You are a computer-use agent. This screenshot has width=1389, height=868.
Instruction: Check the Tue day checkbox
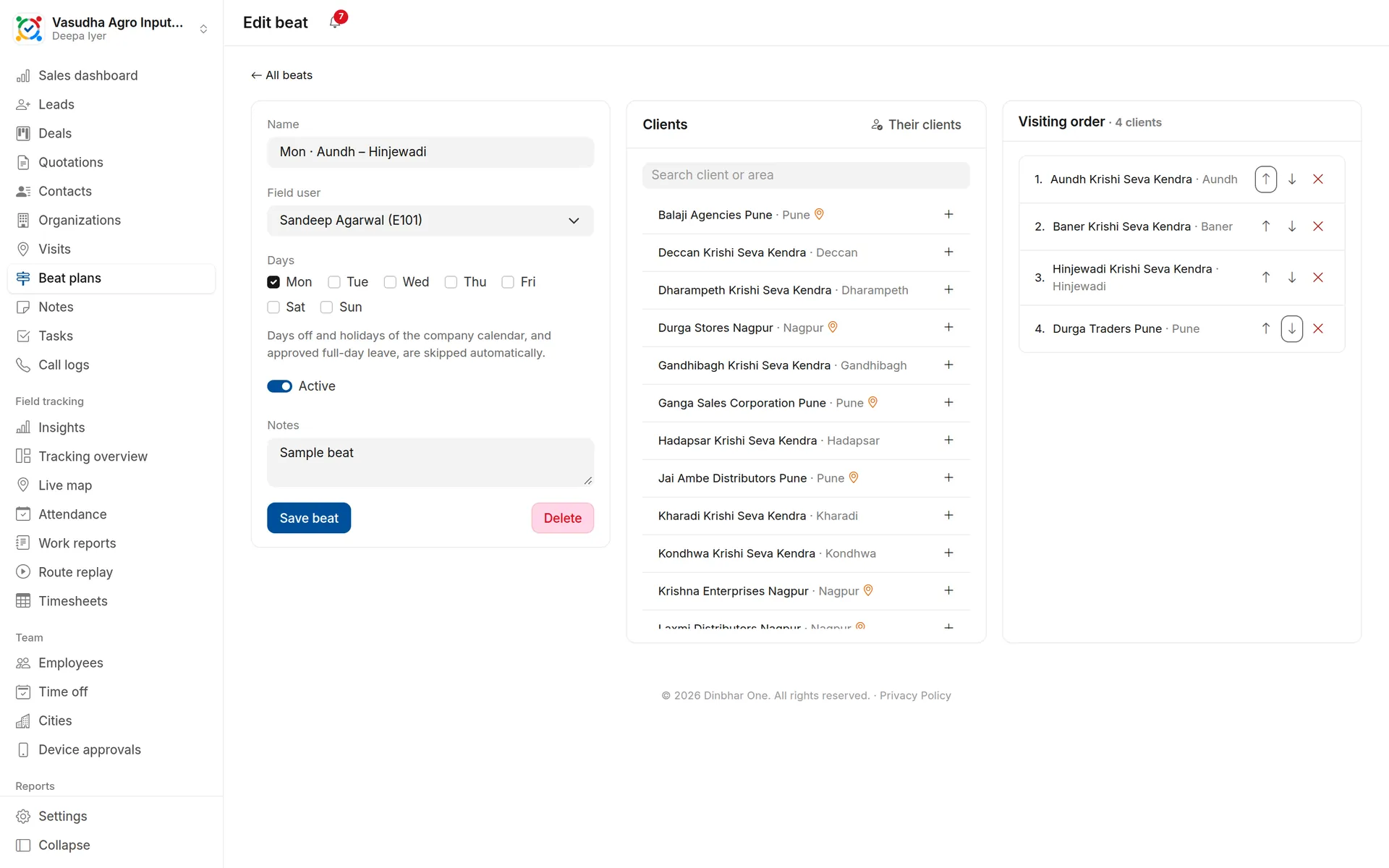pos(334,282)
